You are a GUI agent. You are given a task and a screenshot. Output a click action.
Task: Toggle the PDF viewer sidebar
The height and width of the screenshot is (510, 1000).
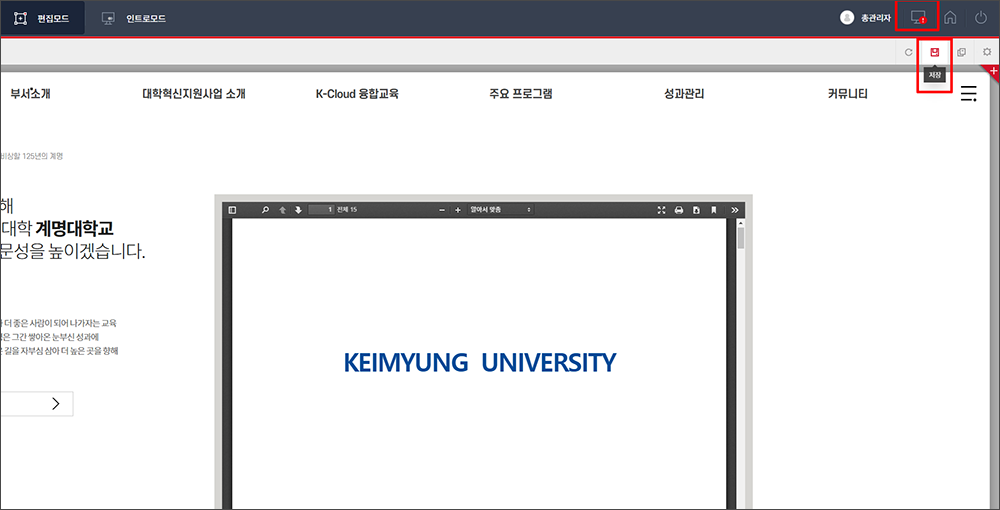click(232, 210)
